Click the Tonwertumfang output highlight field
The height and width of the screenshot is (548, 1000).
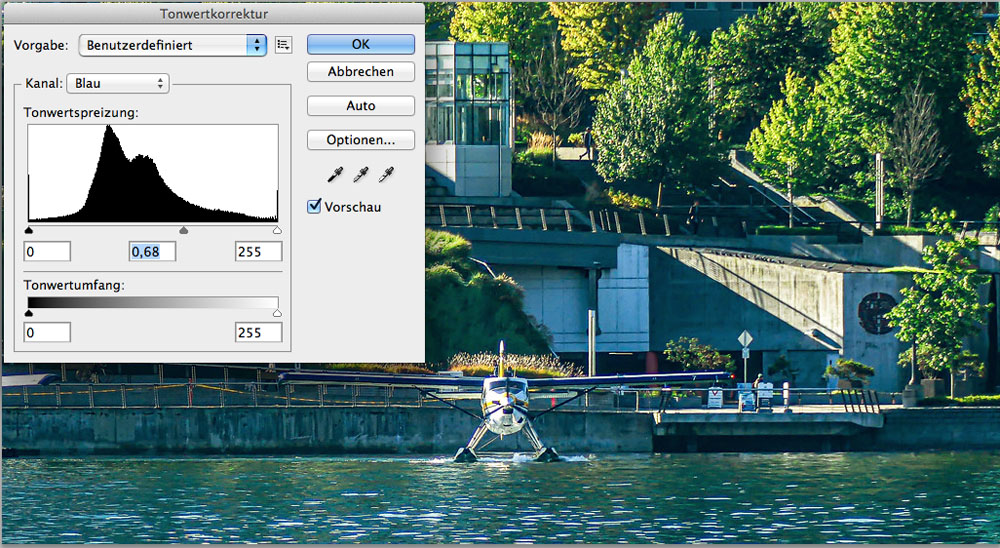click(x=259, y=332)
